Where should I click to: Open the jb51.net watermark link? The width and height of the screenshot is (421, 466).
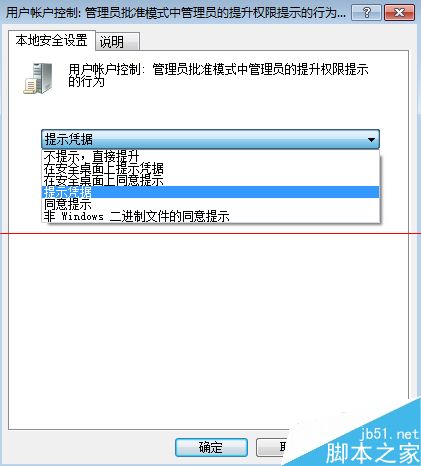(389, 434)
